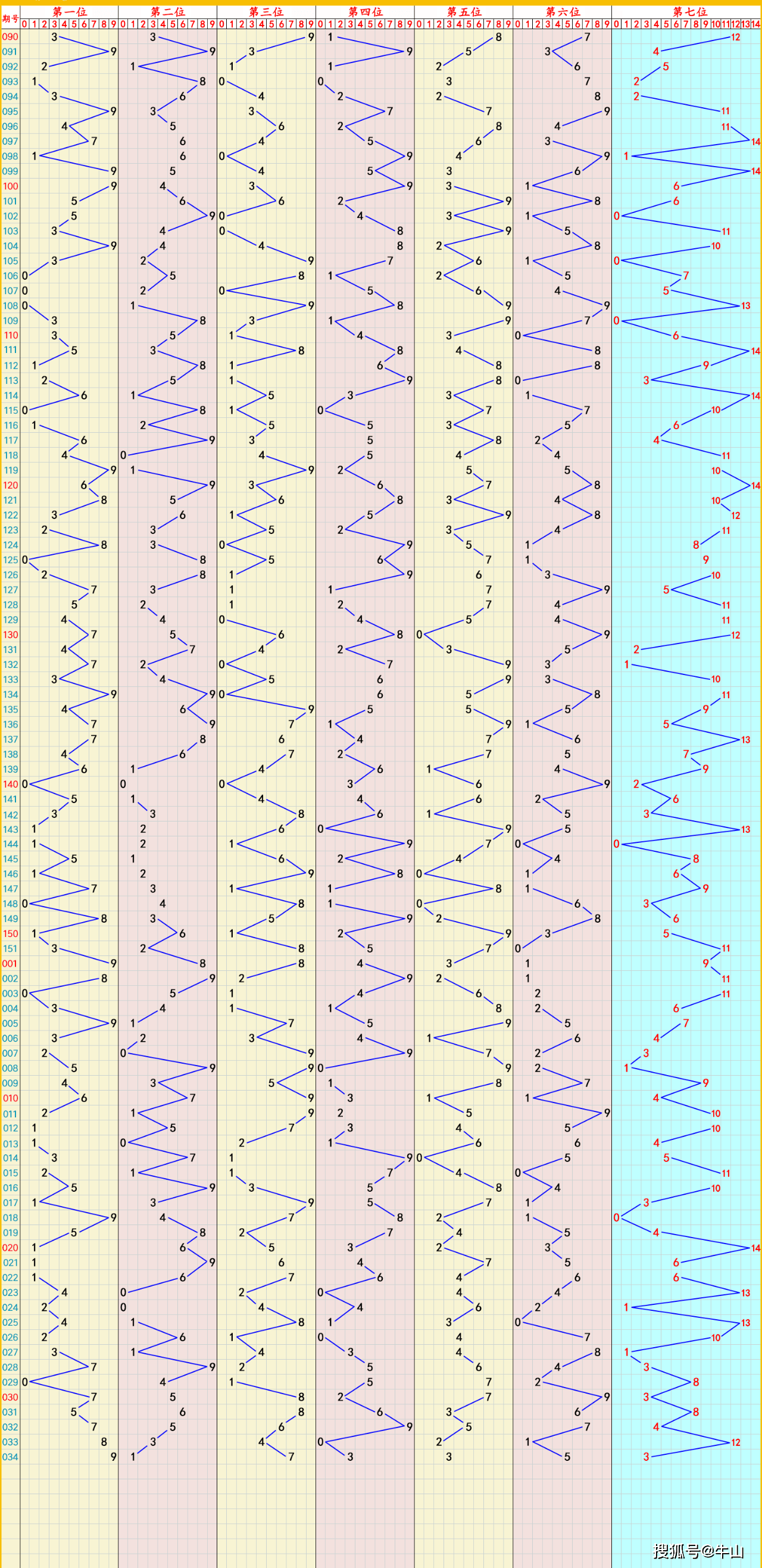Screen dimensions: 762x1568
Task: Click the 第三位 column header
Action: 266,11
